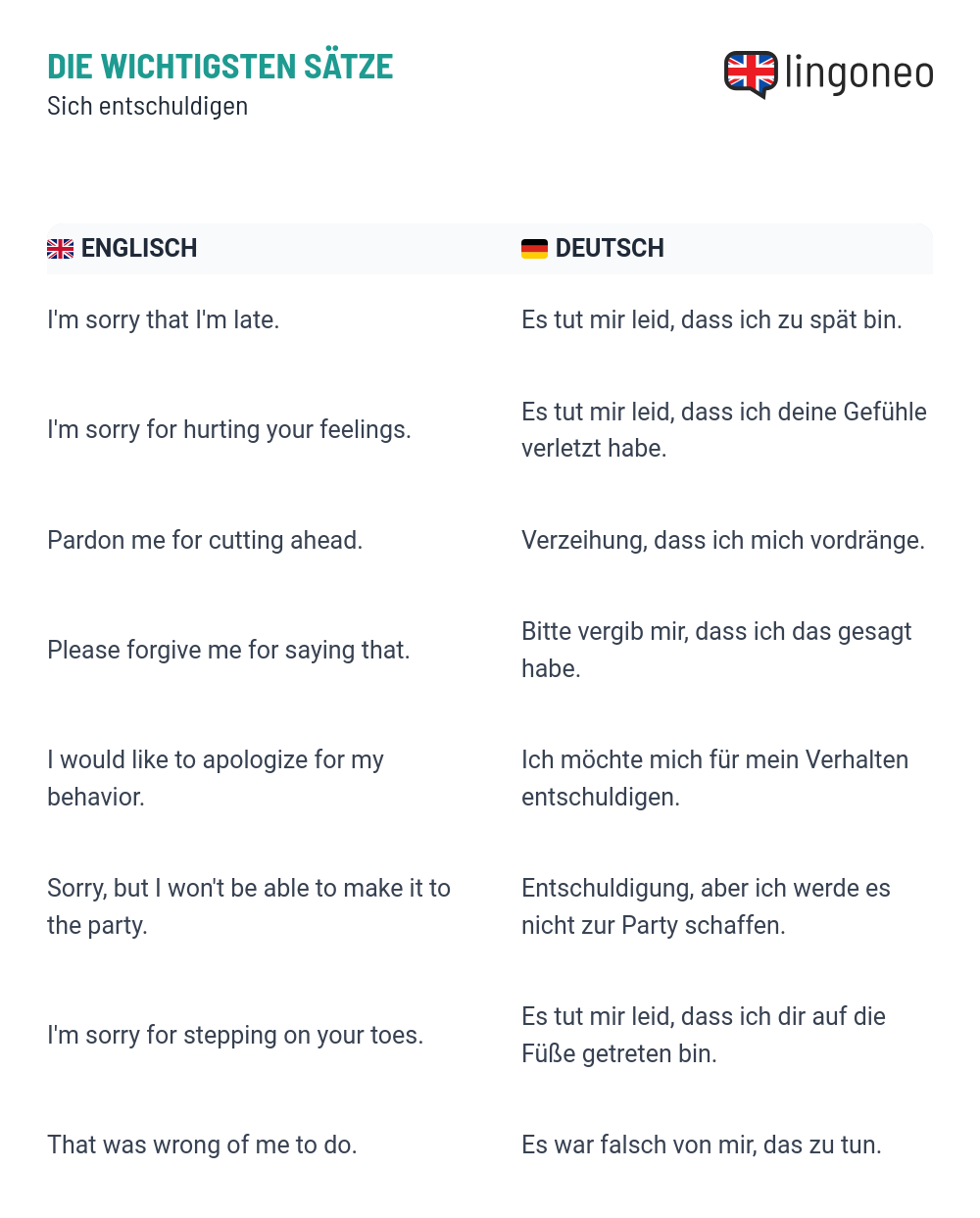Click the small UK flag beside ENGLISCH

click(x=60, y=249)
